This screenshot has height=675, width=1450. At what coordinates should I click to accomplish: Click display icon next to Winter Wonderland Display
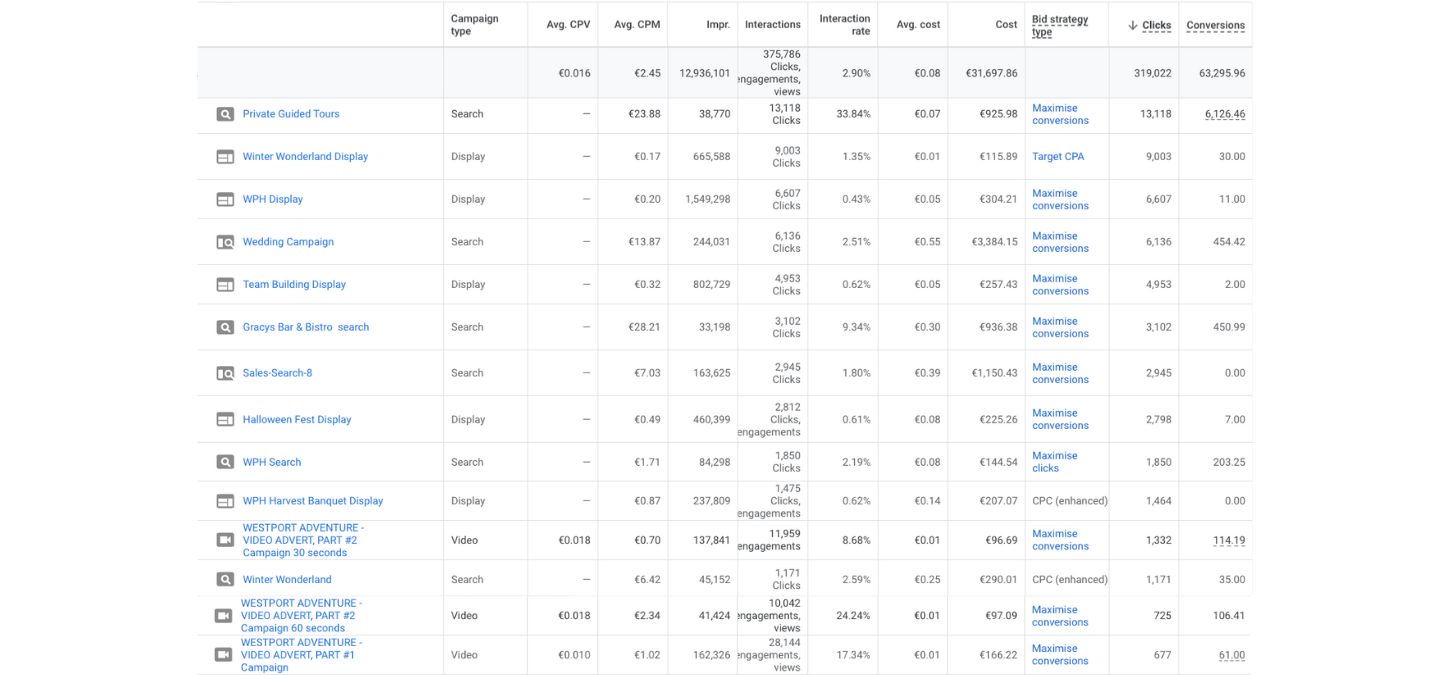[225, 157]
